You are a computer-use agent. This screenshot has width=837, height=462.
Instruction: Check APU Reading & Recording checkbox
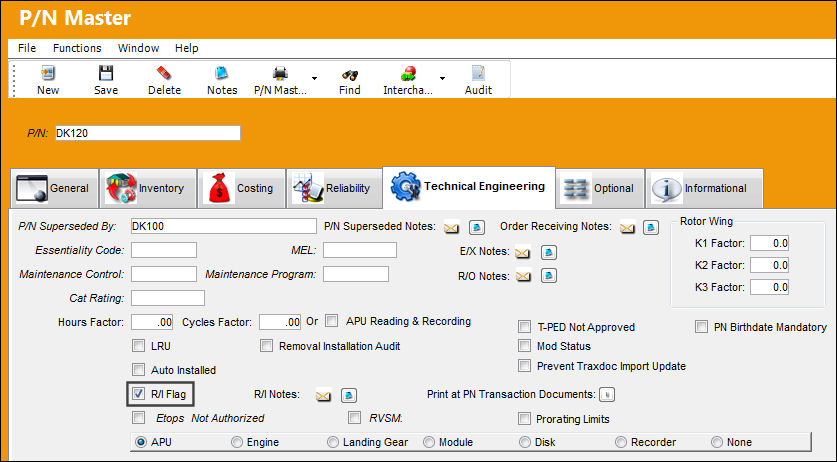331,320
